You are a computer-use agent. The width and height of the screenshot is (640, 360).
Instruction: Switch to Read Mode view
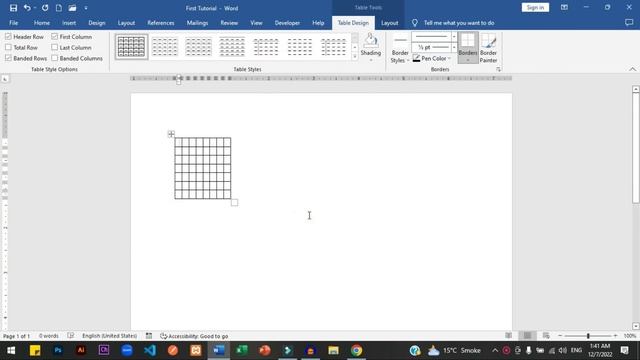click(508, 336)
